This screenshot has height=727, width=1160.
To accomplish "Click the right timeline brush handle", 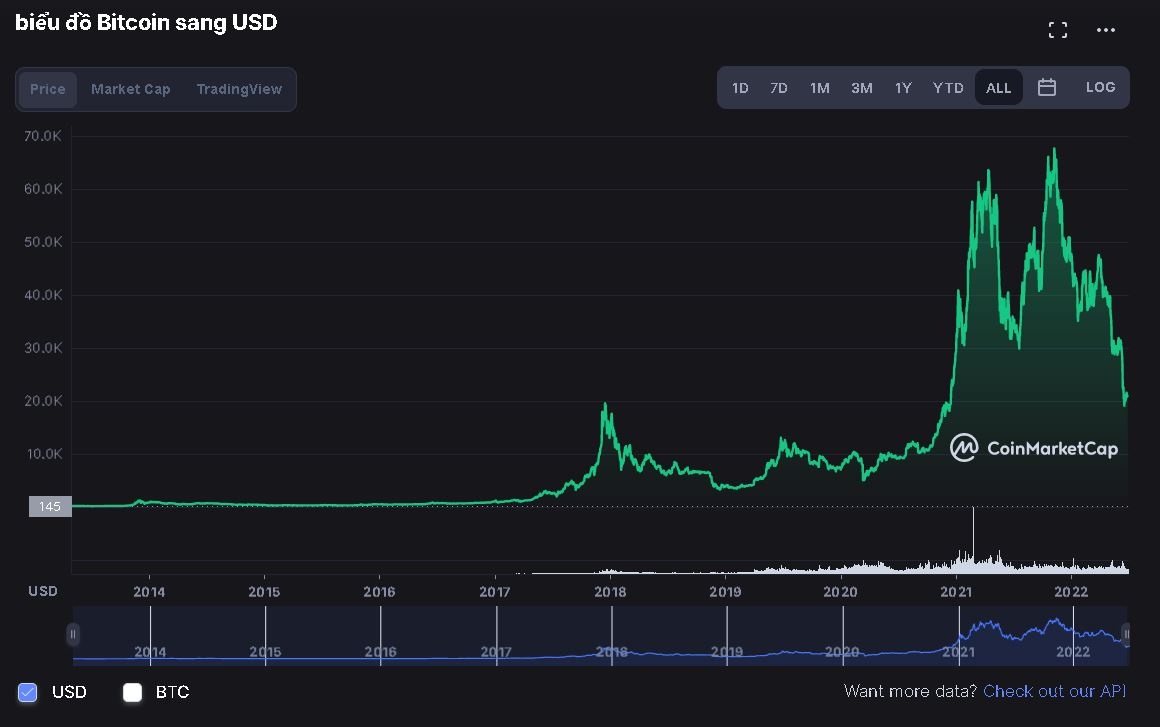I will click(1124, 634).
